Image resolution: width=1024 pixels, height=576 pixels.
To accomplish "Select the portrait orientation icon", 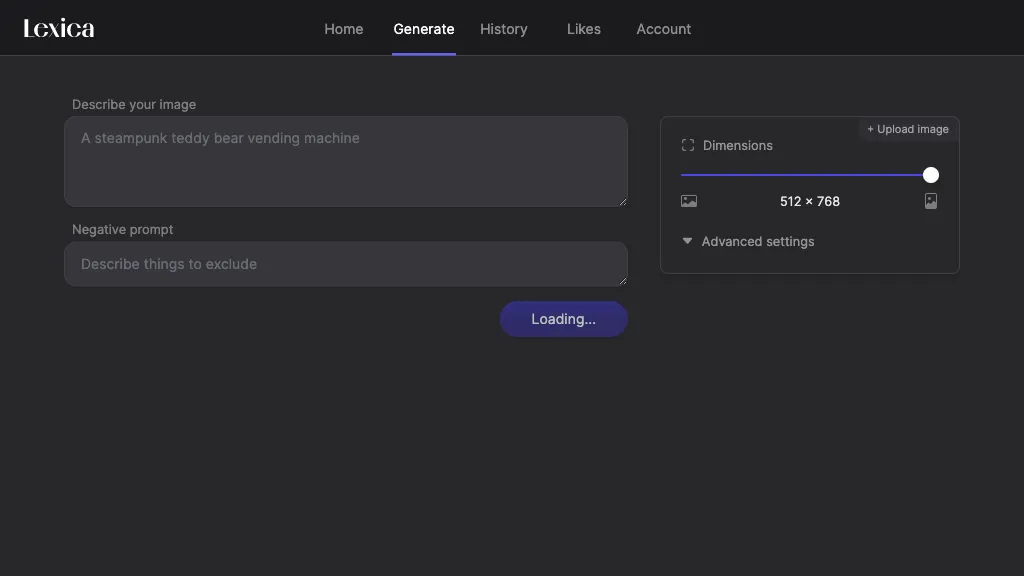I will [x=931, y=201].
